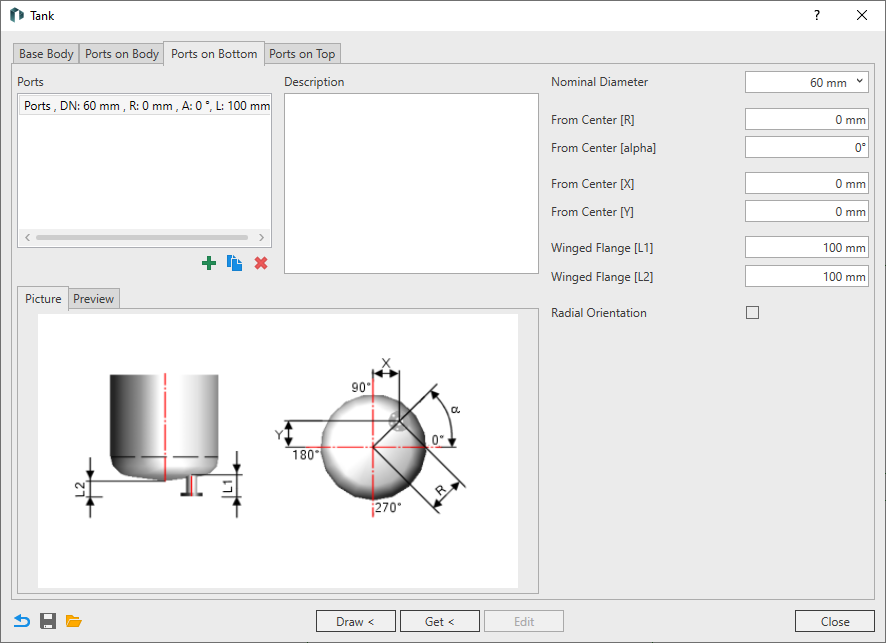This screenshot has width=886, height=643.
Task: Switch to the Preview tab
Action: tap(94, 298)
